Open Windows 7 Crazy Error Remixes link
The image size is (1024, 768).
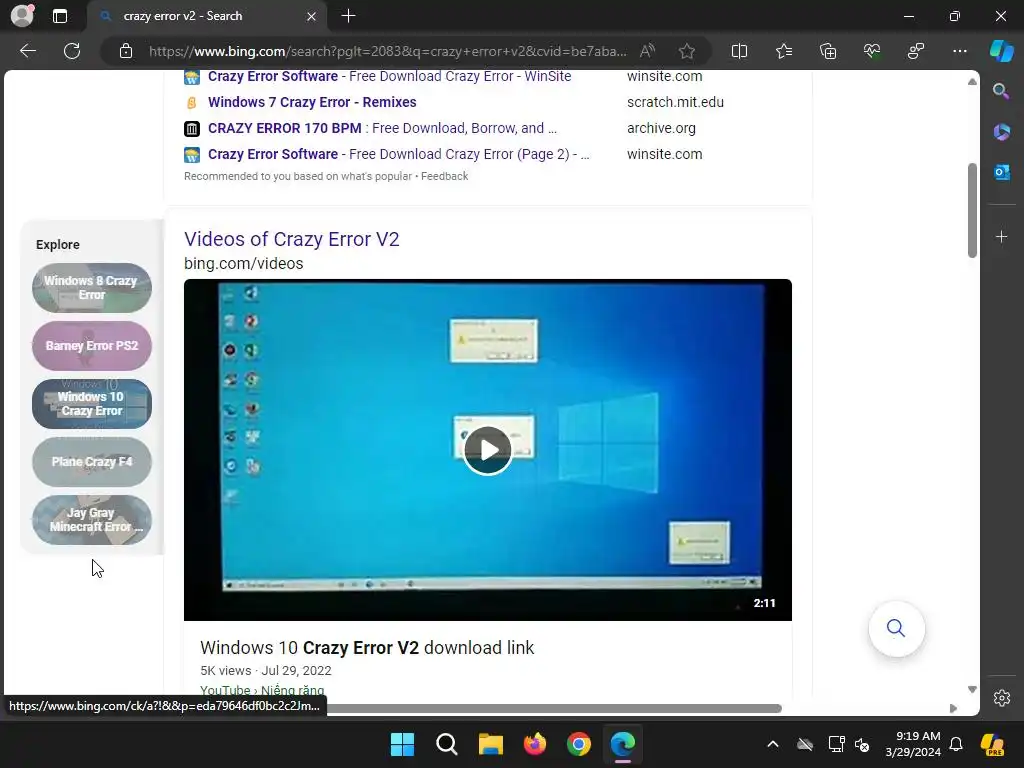[x=312, y=103]
